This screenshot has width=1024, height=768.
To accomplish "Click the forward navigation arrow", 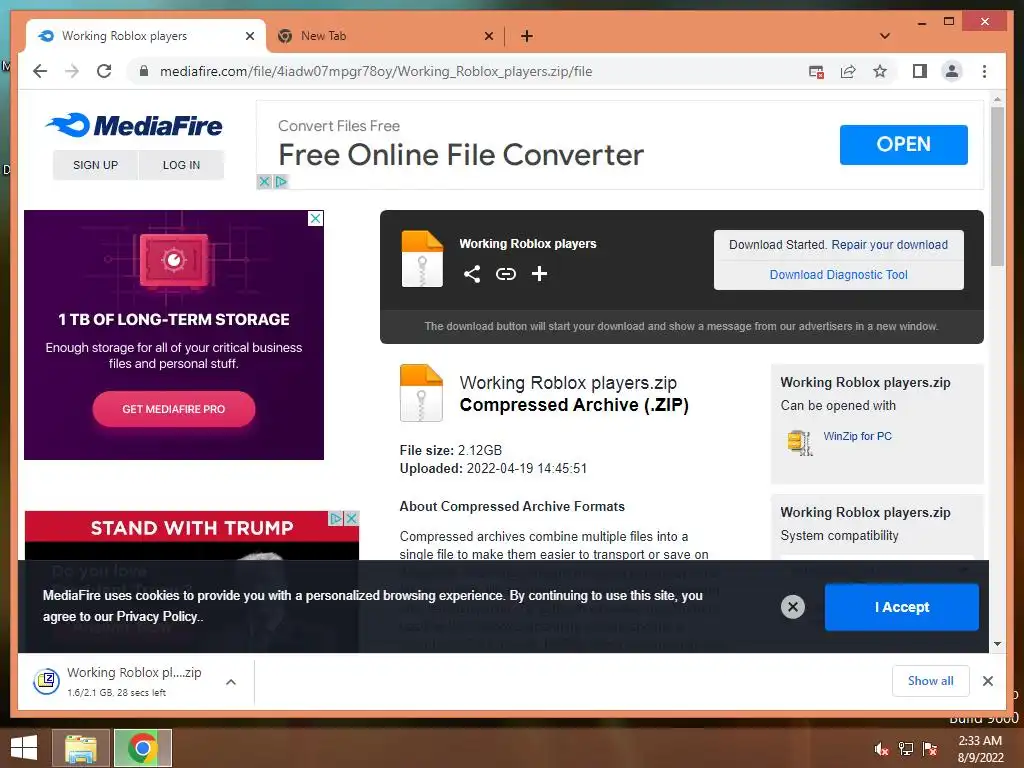I will point(72,71).
